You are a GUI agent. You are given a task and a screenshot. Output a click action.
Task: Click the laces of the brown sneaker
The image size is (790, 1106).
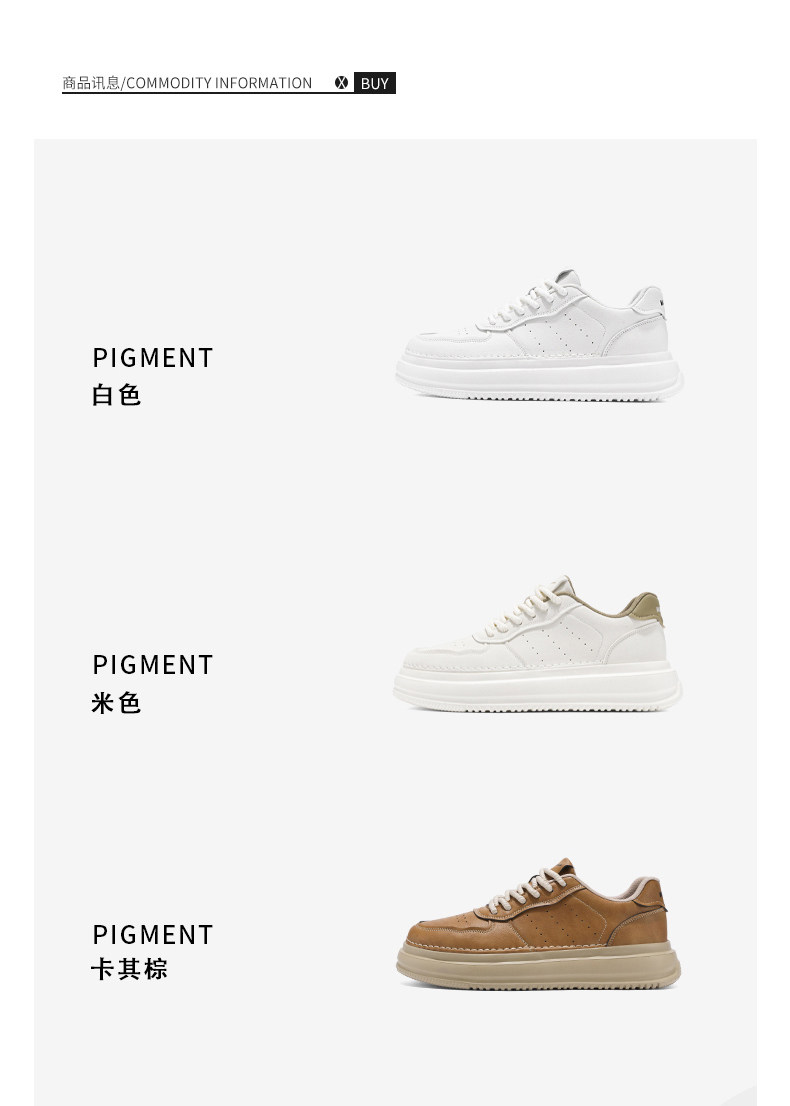point(525,890)
